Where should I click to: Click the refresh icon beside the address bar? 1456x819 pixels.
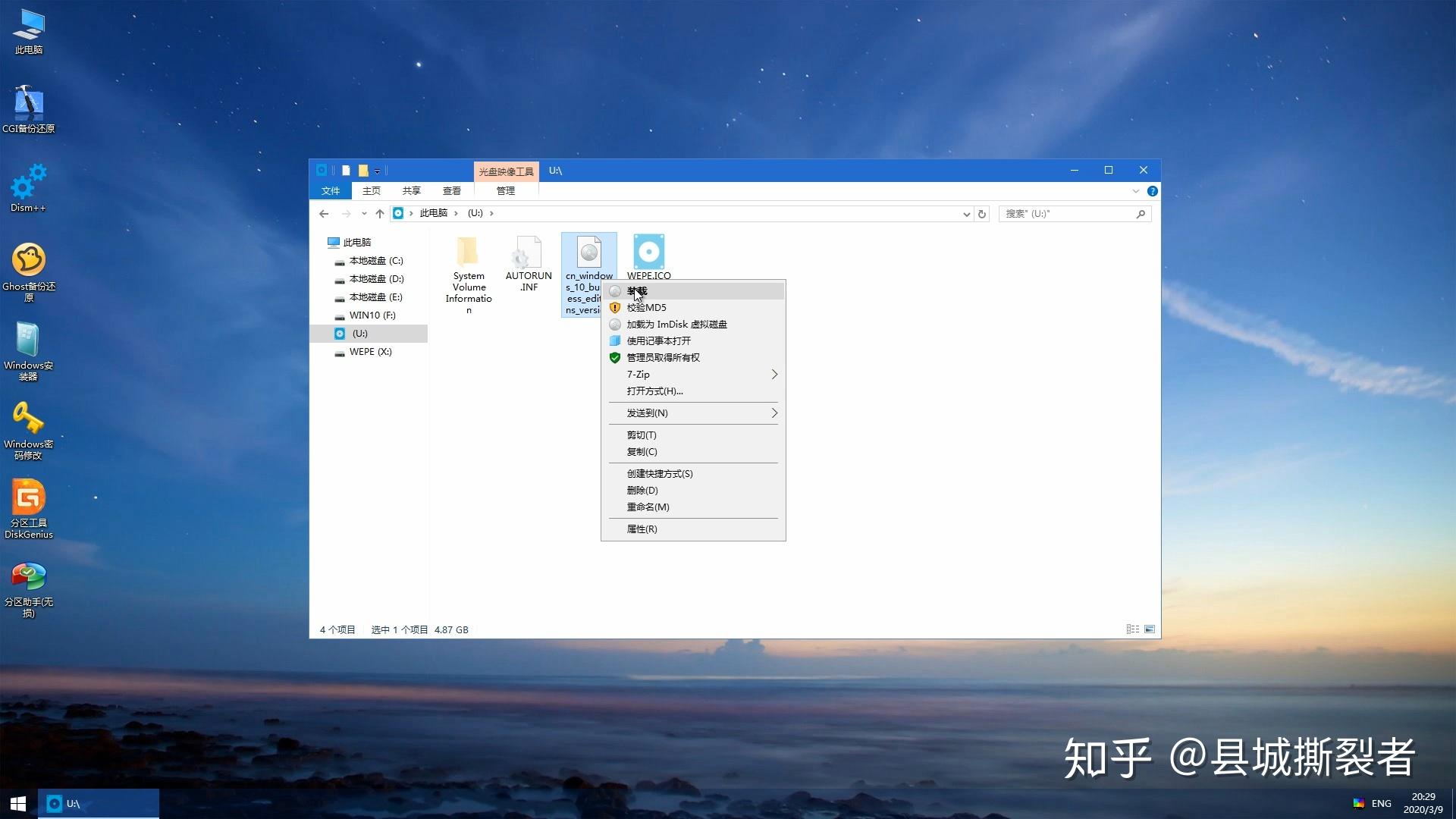pos(982,214)
